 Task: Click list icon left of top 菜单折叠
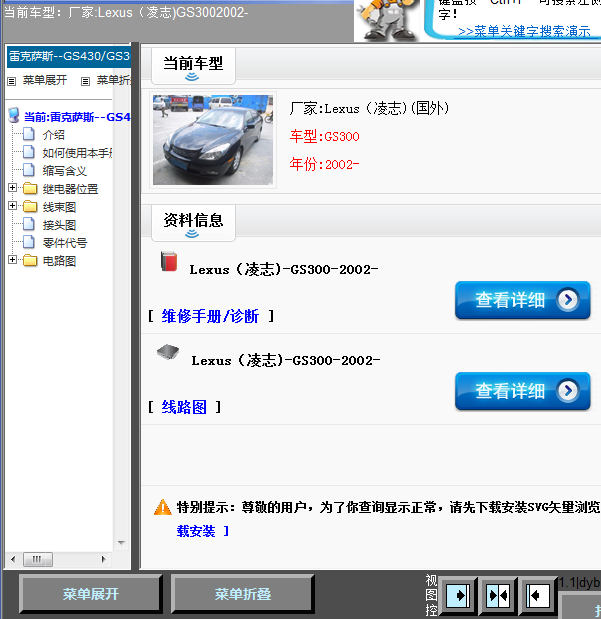85,81
